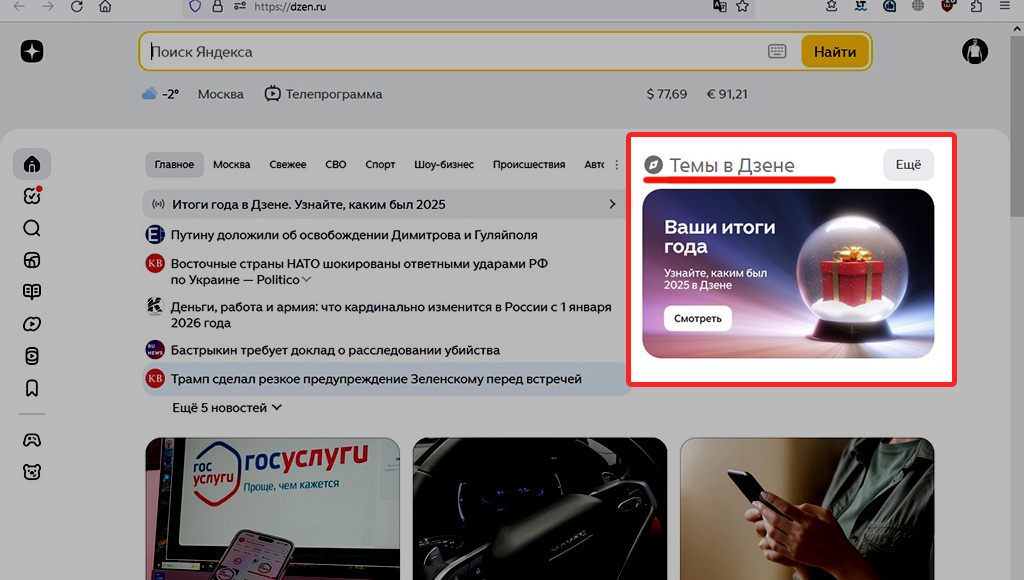Open Деньги, работа и армия news
Screen dimensions: 1024x580
pos(391,315)
